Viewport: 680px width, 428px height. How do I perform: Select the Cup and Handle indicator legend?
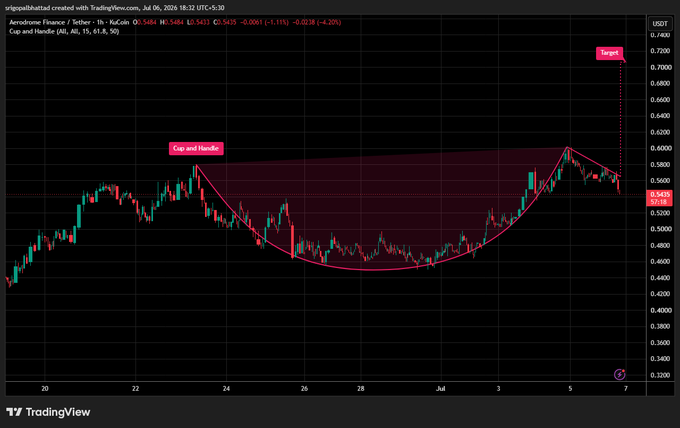(64, 31)
